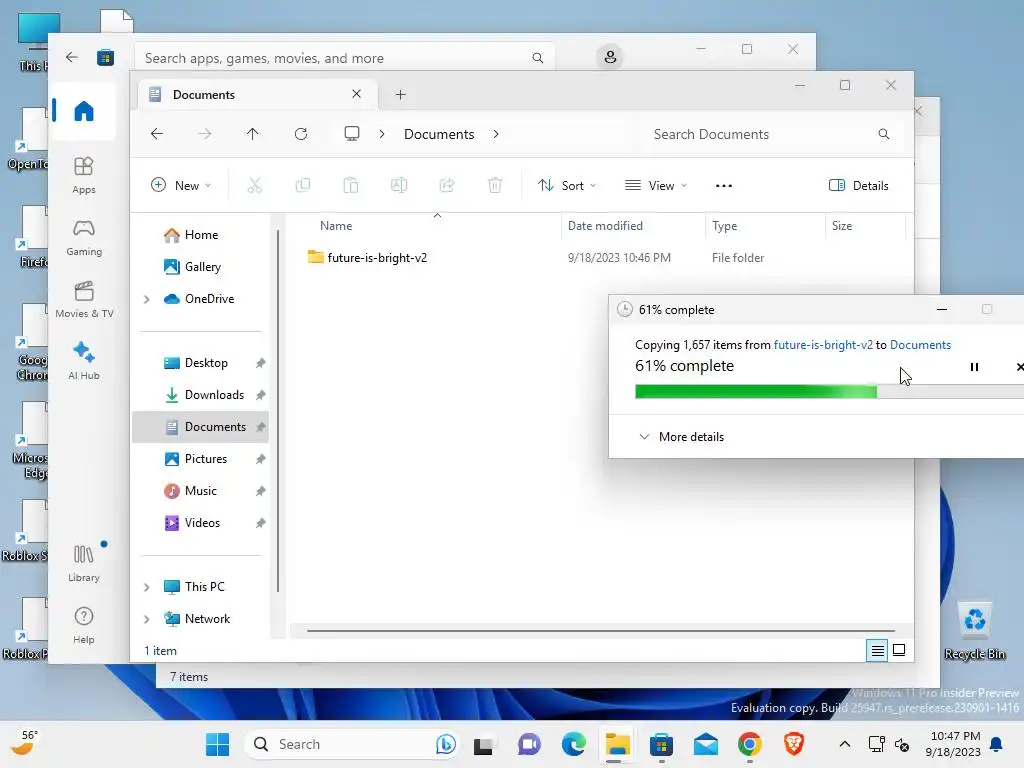Screen dimensions: 1024x768
Task: Open the View dropdown menu
Action: (x=656, y=185)
